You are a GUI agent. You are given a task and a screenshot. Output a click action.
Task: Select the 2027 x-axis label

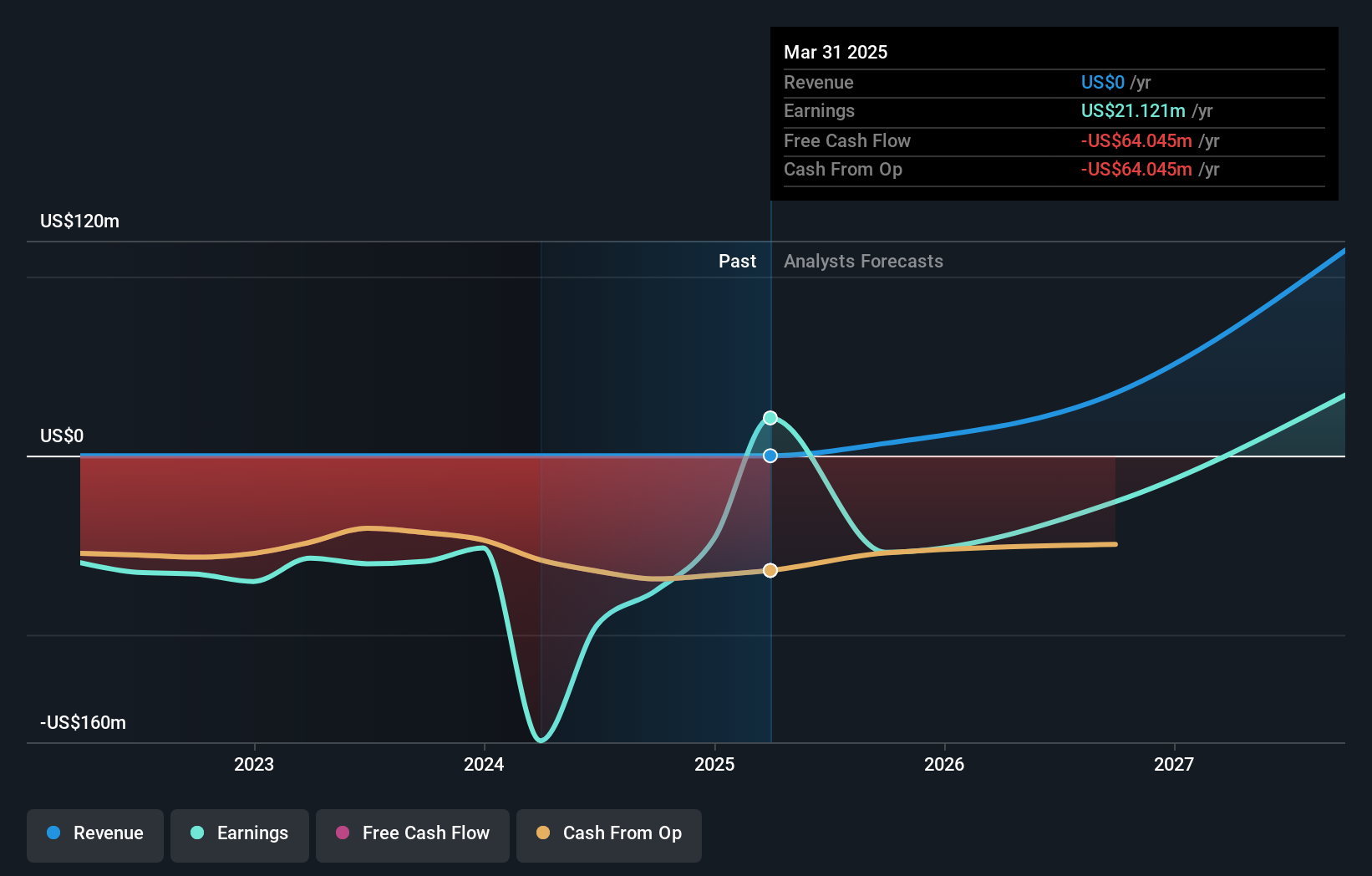coord(1174,764)
